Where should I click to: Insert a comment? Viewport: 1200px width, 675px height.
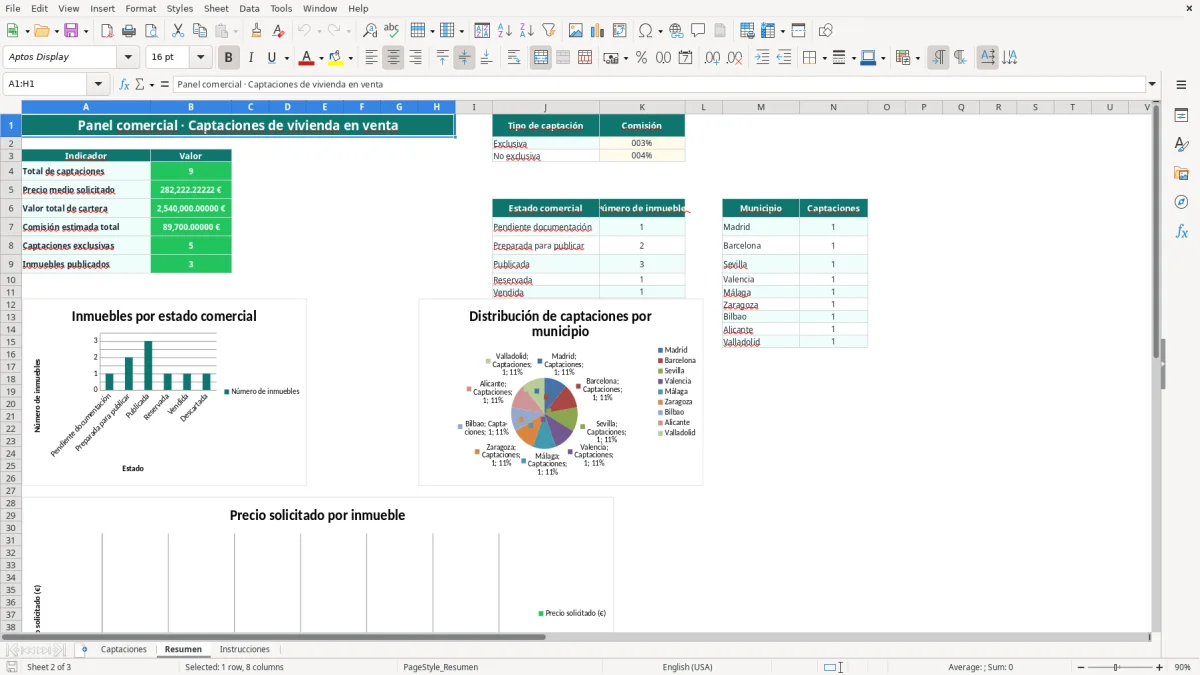point(698,31)
